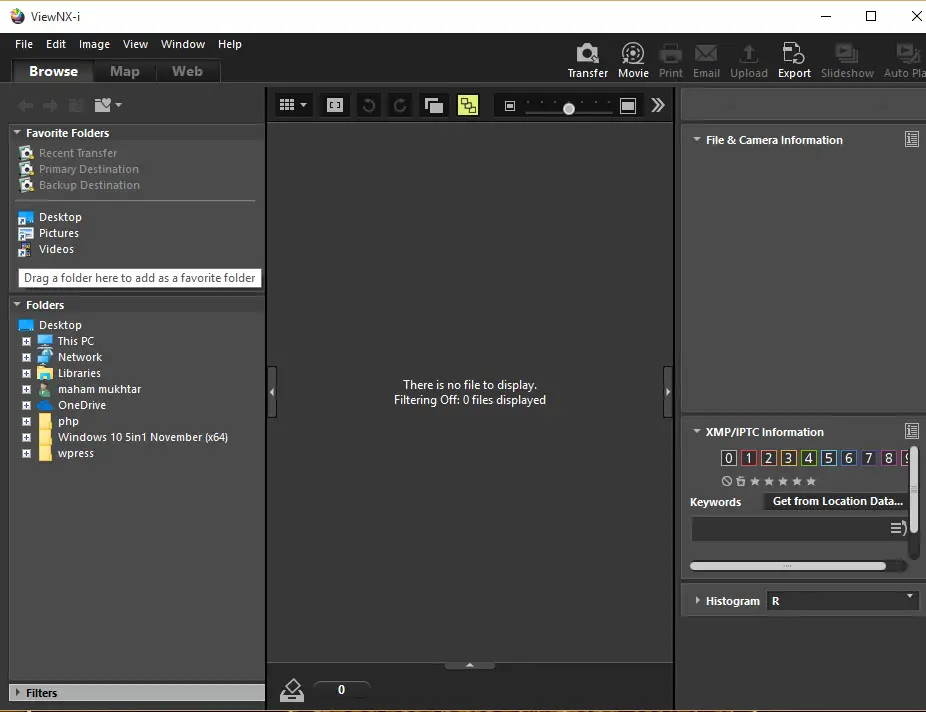This screenshot has width=926, height=712.
Task: Collapse the Favorite Folders section
Action: coord(17,133)
